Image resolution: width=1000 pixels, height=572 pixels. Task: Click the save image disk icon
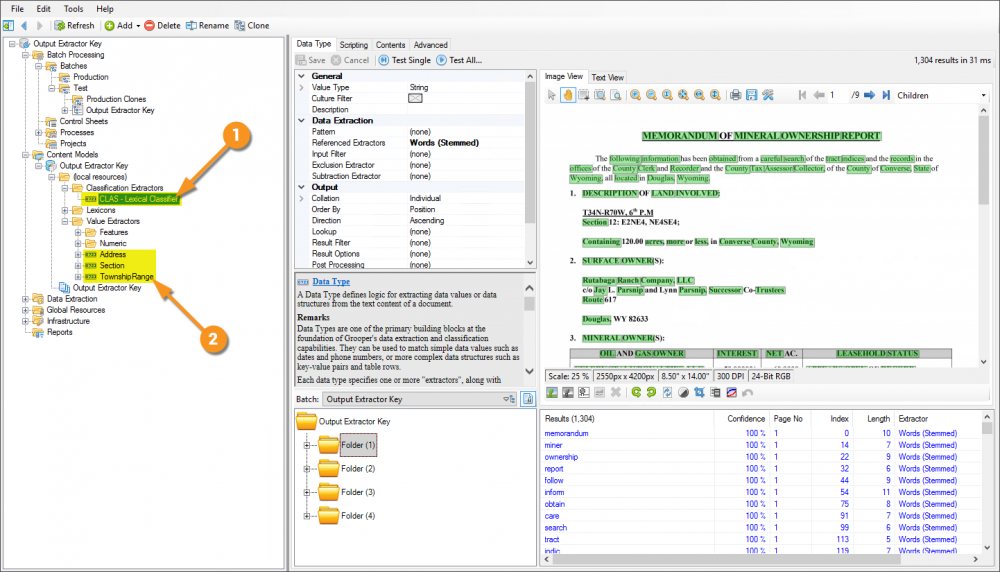pos(752,95)
